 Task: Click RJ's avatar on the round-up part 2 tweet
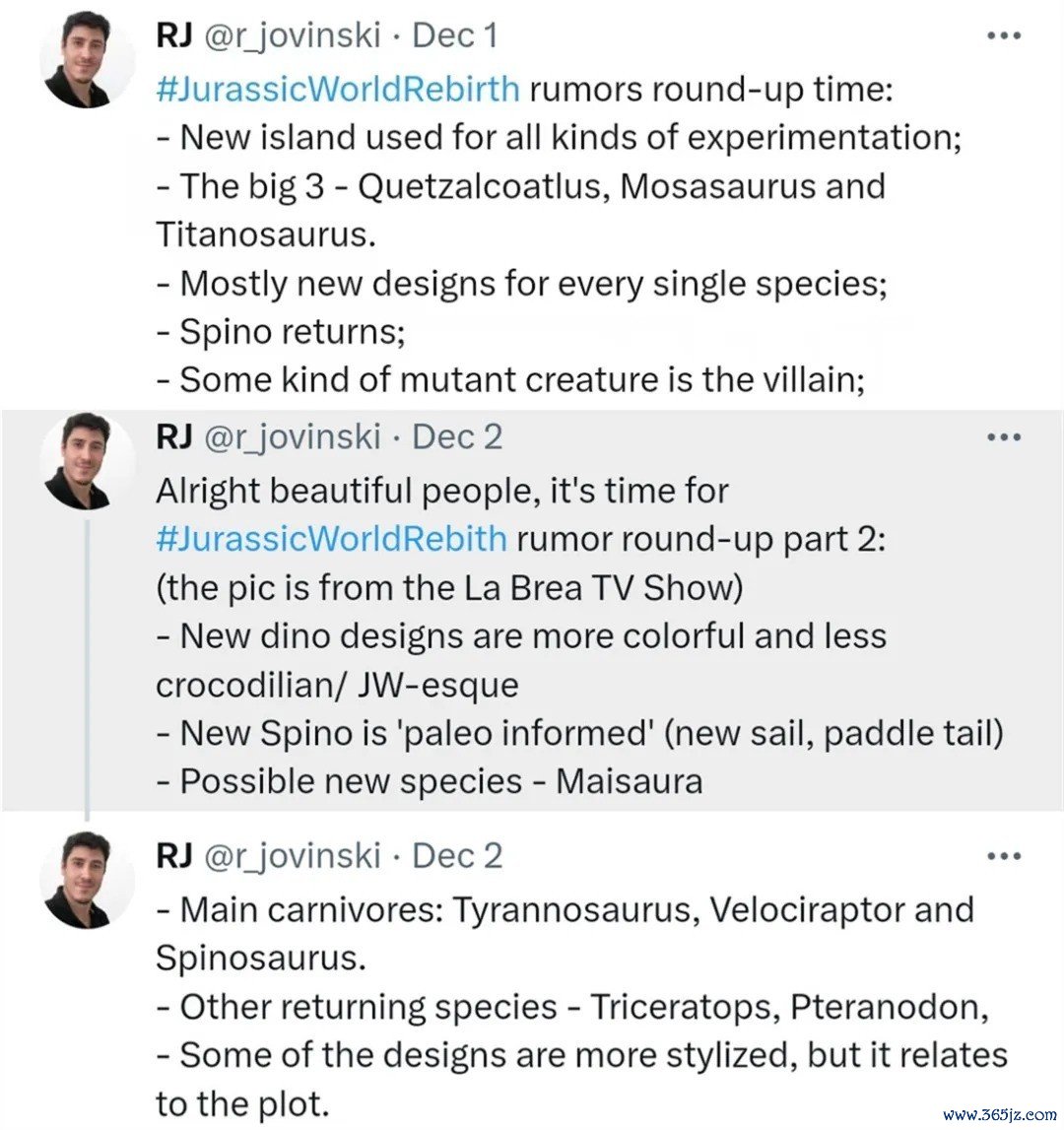point(88,461)
